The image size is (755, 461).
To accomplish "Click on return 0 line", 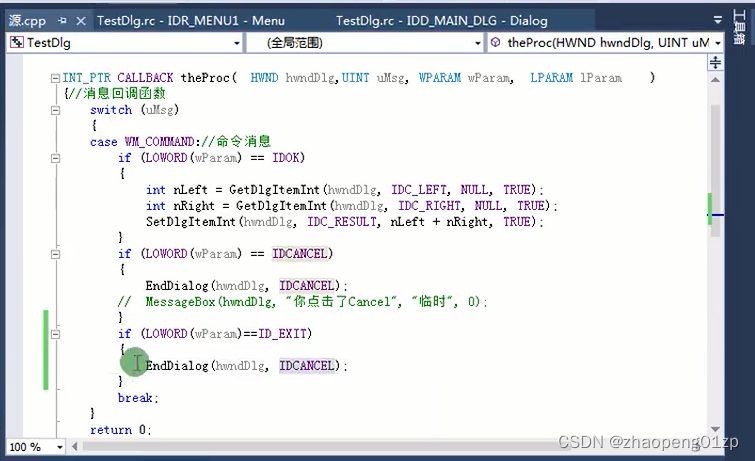I will tap(120, 430).
